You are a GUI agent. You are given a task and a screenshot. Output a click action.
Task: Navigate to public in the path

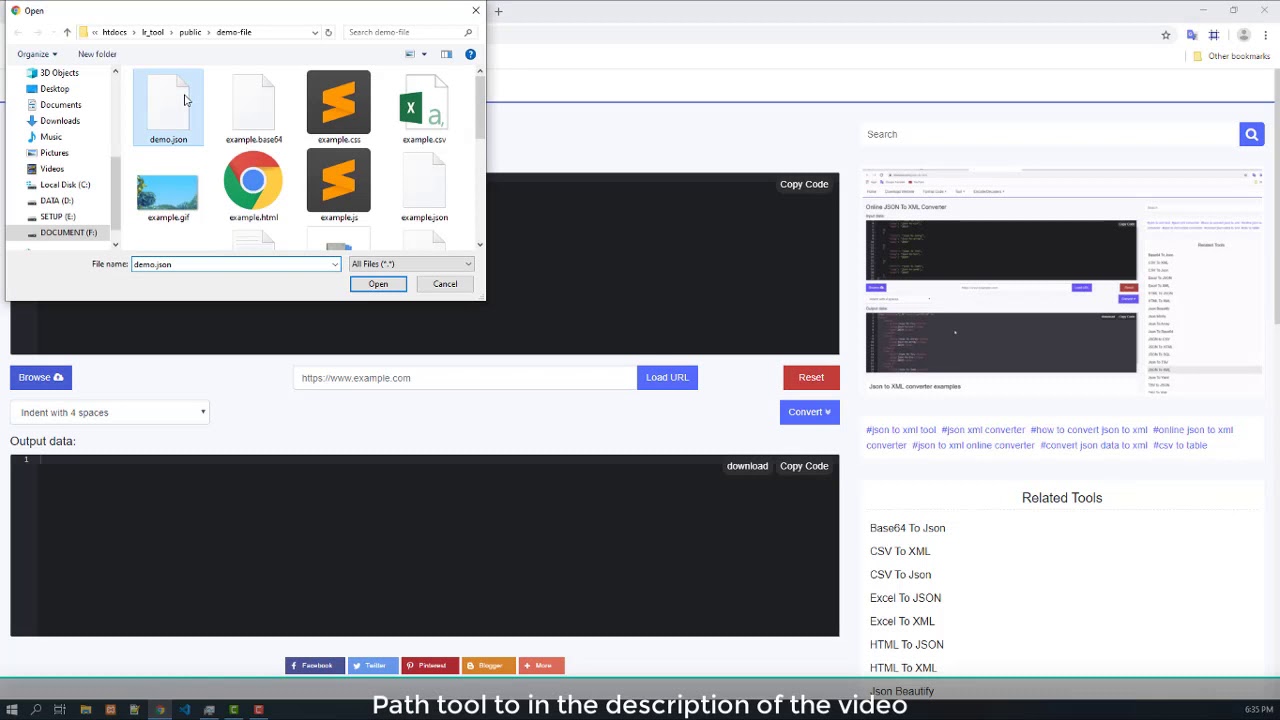[x=190, y=32]
